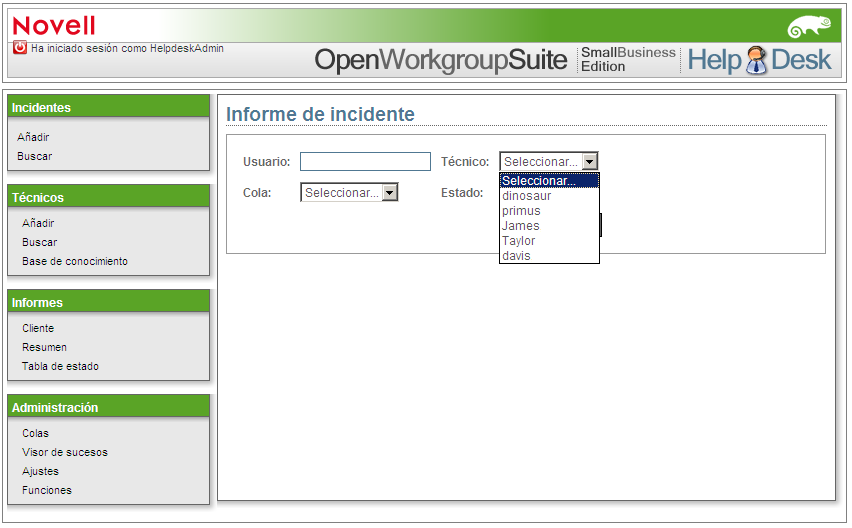Focus the Usuario input field
Viewport: 852px width, 528px height.
(365, 161)
